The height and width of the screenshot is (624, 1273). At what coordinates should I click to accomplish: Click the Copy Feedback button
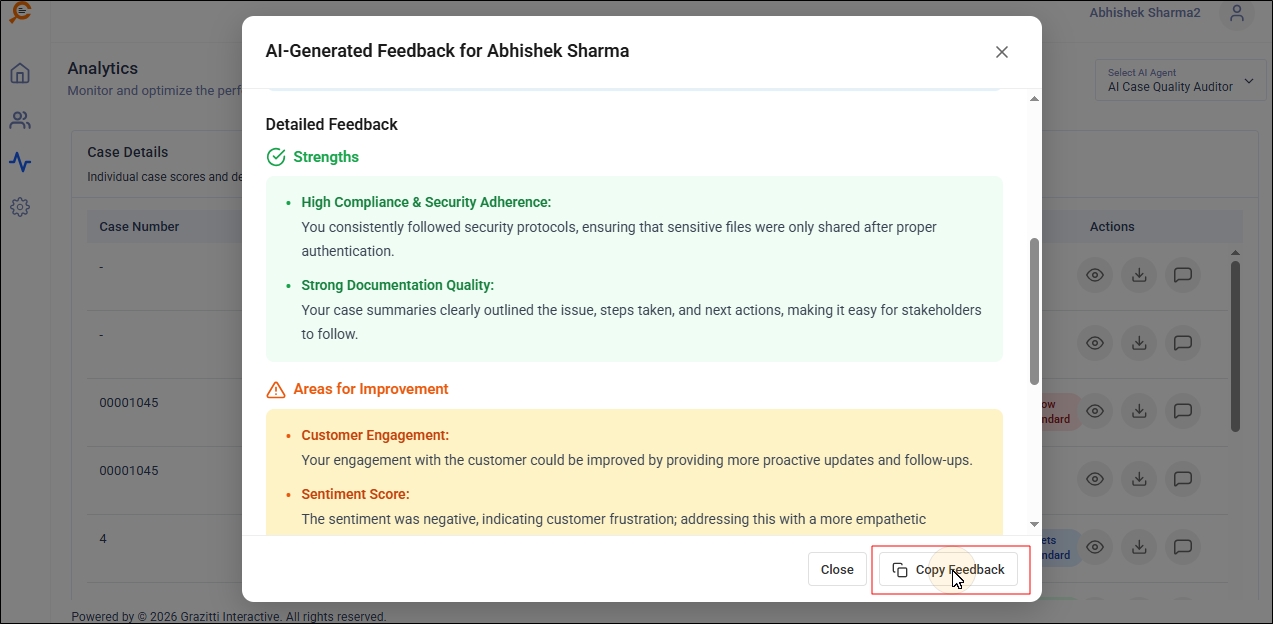click(948, 569)
